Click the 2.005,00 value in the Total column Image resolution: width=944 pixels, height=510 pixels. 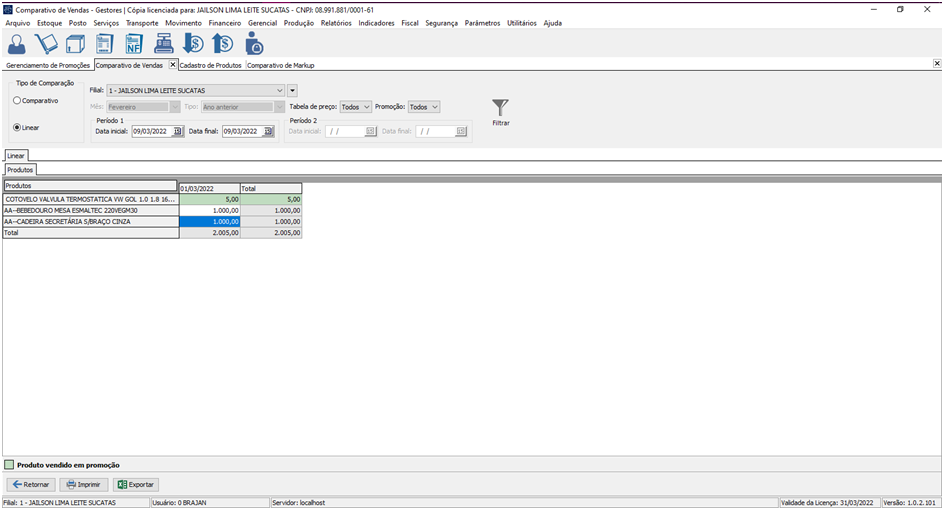tap(271, 232)
